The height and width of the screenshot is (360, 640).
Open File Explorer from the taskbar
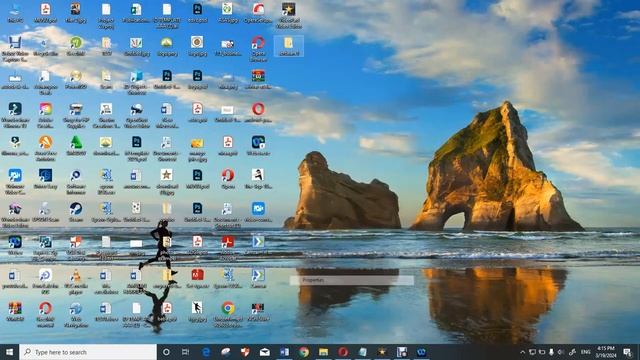pyautogui.click(x=323, y=352)
